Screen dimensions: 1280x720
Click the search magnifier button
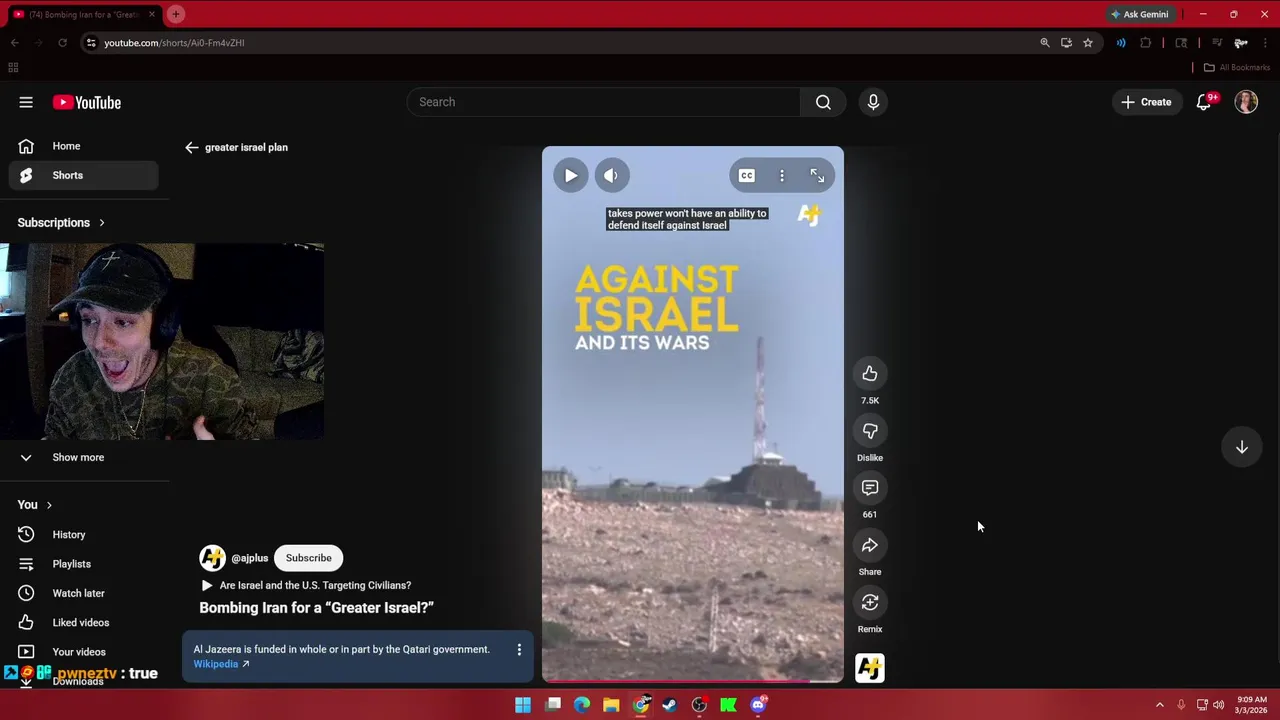coord(823,102)
